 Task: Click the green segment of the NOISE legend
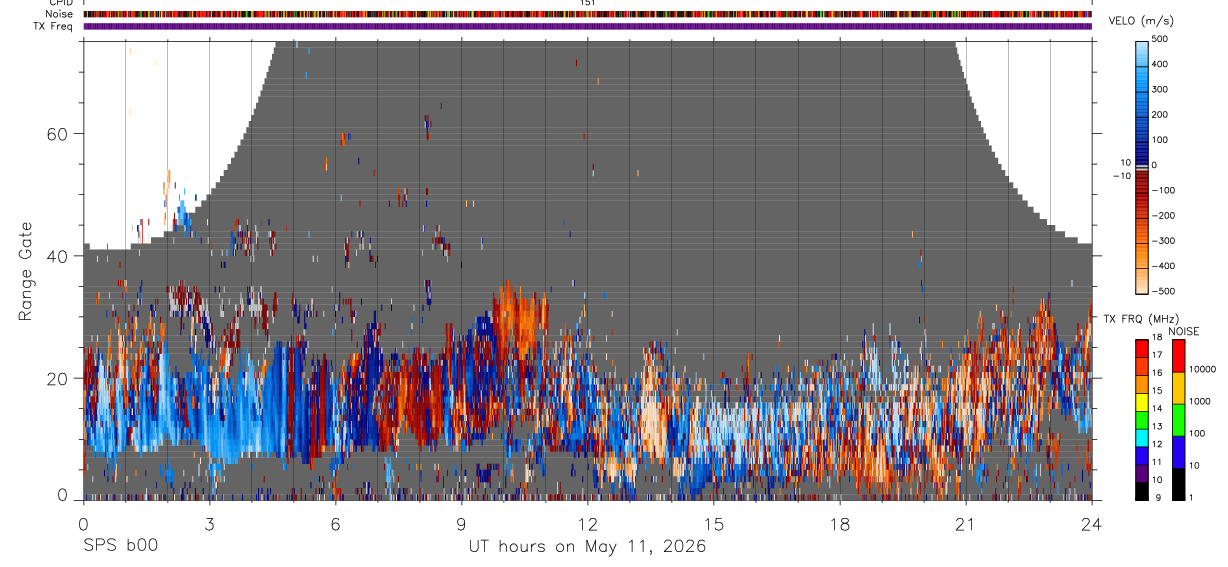coord(1178,419)
